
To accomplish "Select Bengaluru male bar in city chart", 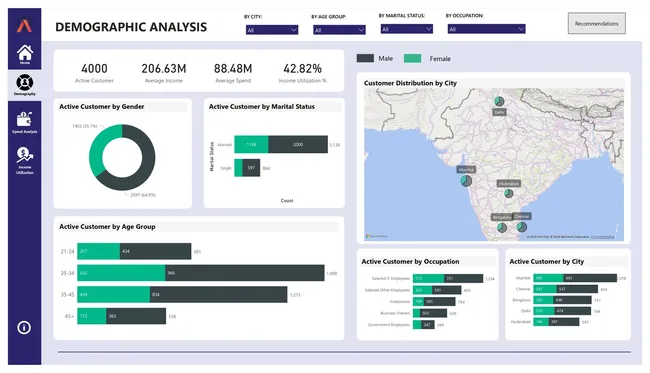I will (573, 300).
